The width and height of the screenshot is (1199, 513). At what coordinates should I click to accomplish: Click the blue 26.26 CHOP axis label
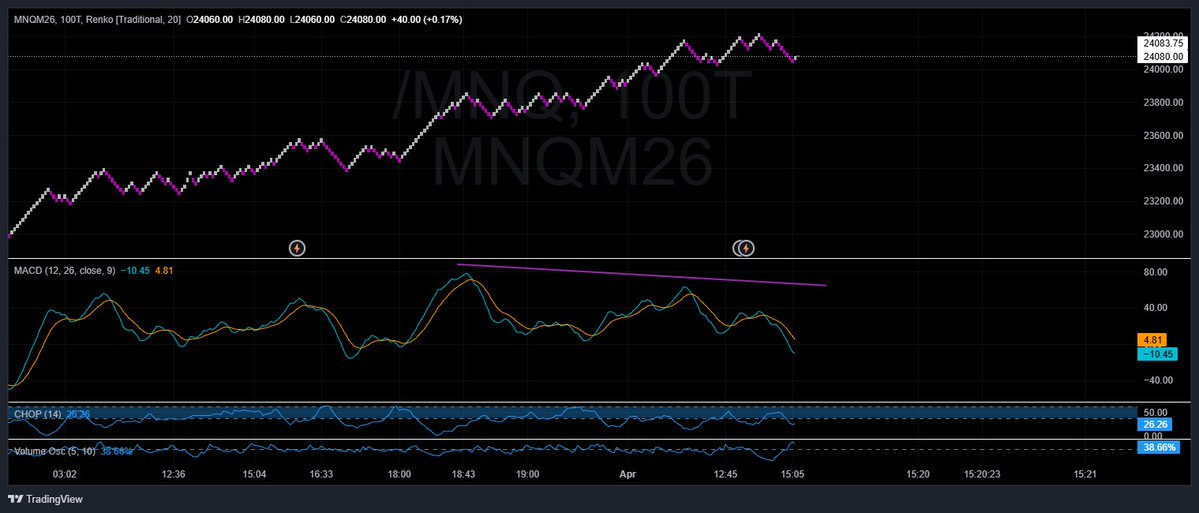(1154, 424)
